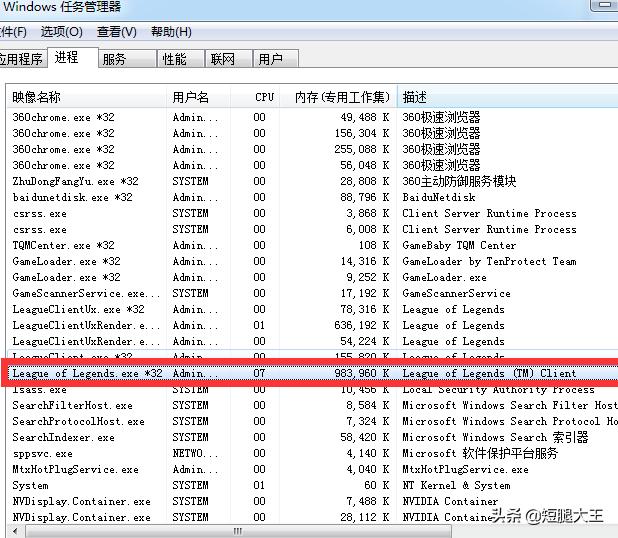Select 360chrome.exe row using 156,304 K

click(x=313, y=133)
